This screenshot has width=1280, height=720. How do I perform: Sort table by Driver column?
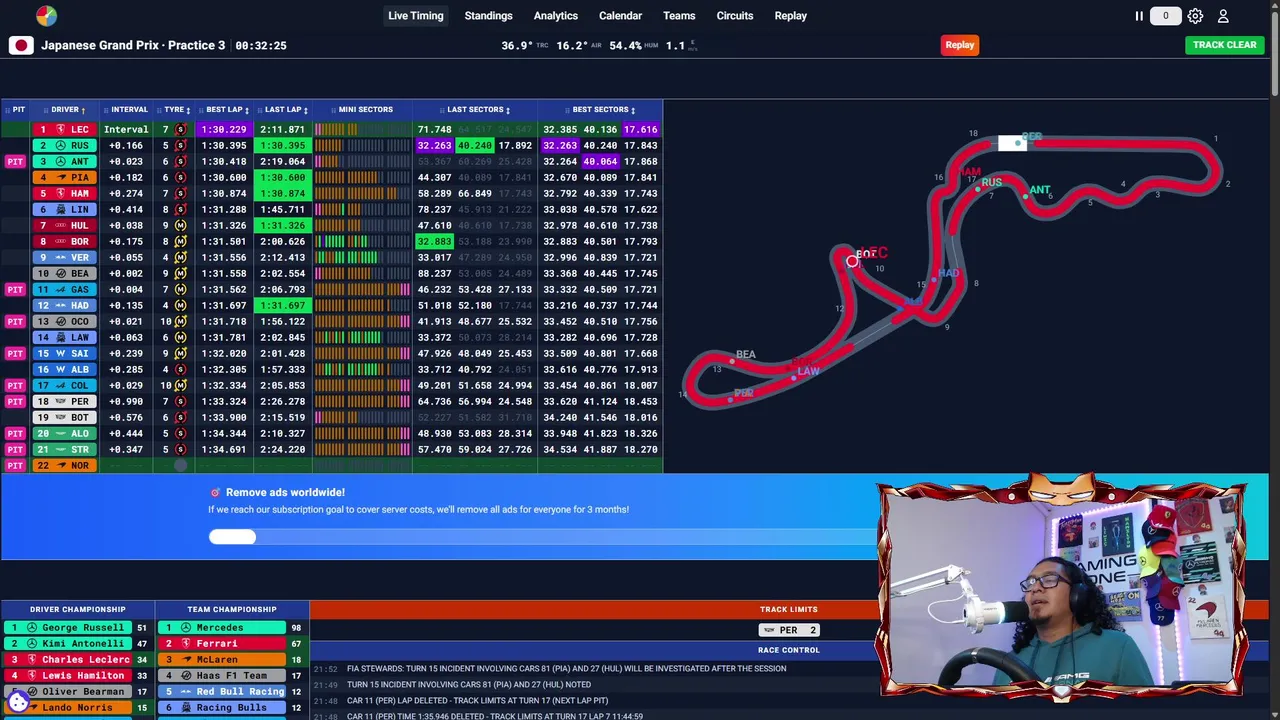[65, 110]
